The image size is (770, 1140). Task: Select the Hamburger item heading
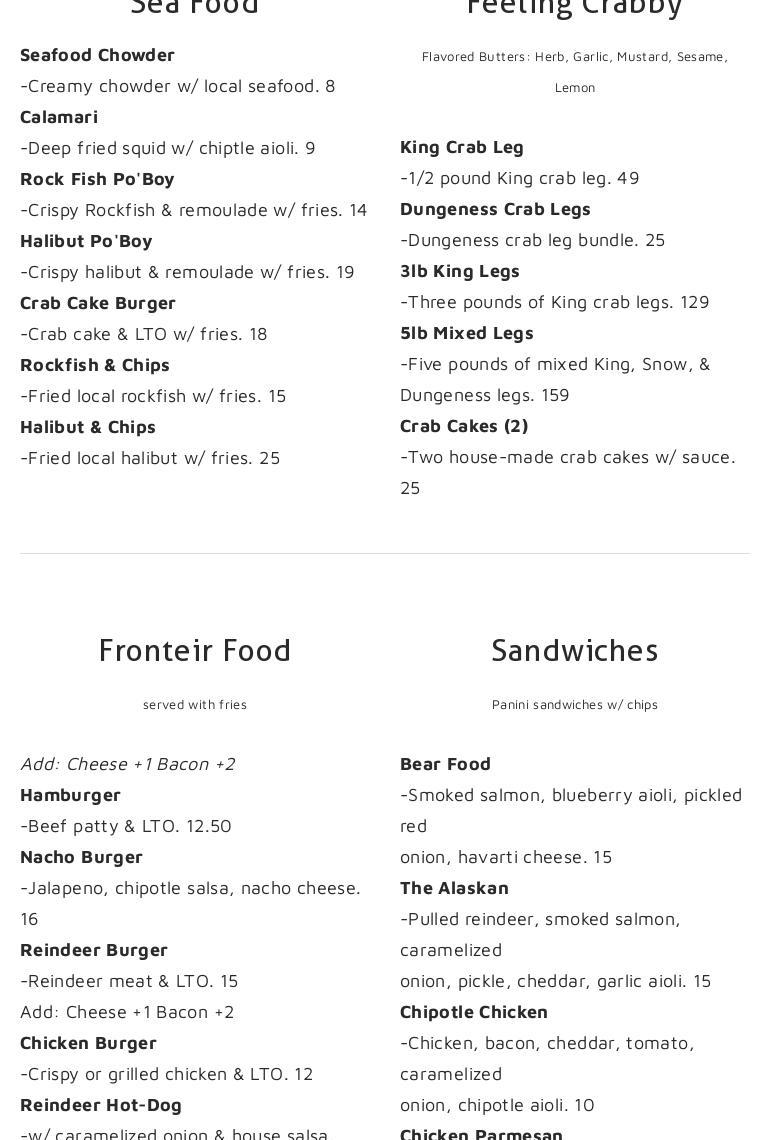pyautogui.click(x=71, y=795)
